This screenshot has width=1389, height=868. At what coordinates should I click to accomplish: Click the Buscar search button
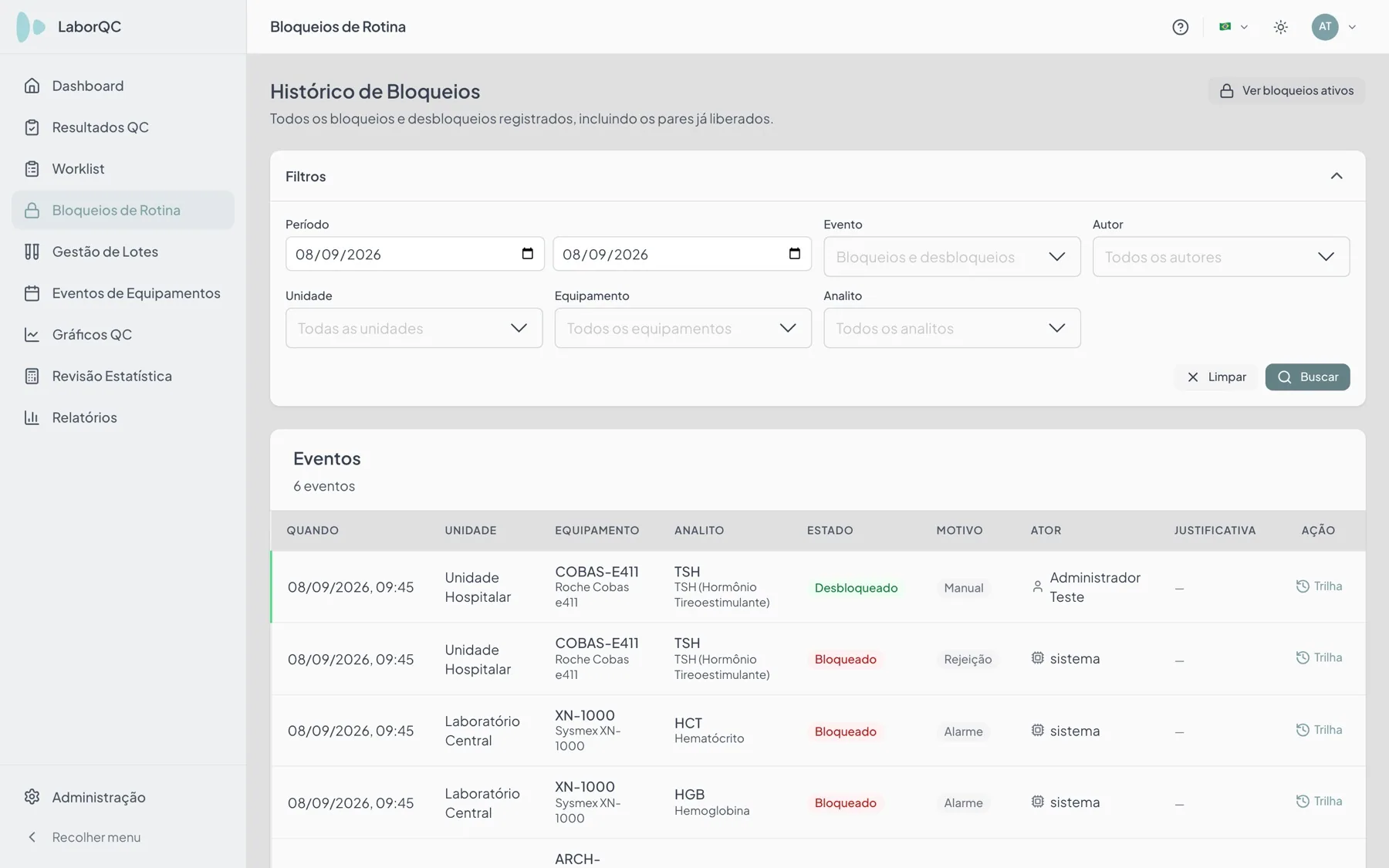[x=1307, y=377]
